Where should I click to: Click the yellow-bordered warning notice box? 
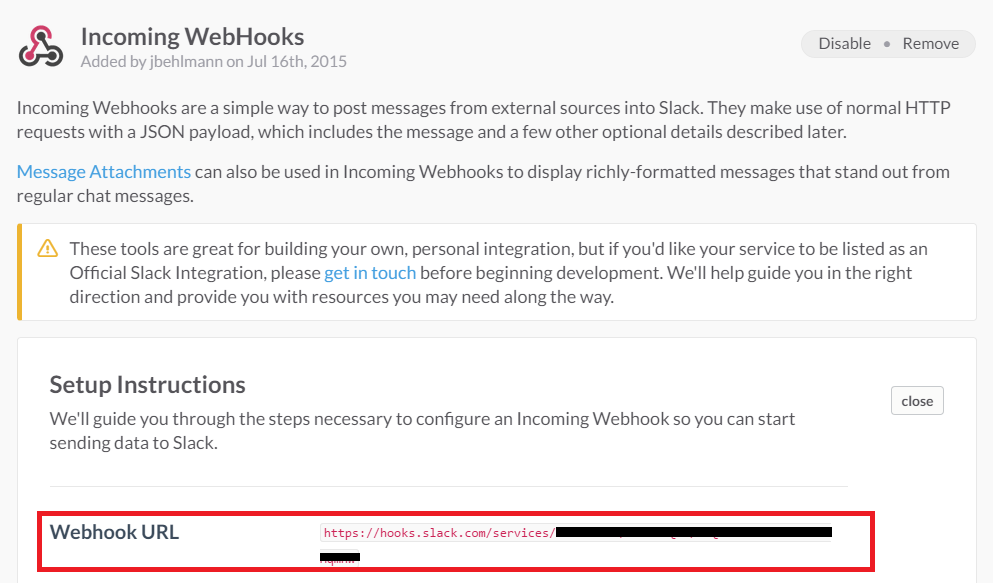[x=496, y=272]
